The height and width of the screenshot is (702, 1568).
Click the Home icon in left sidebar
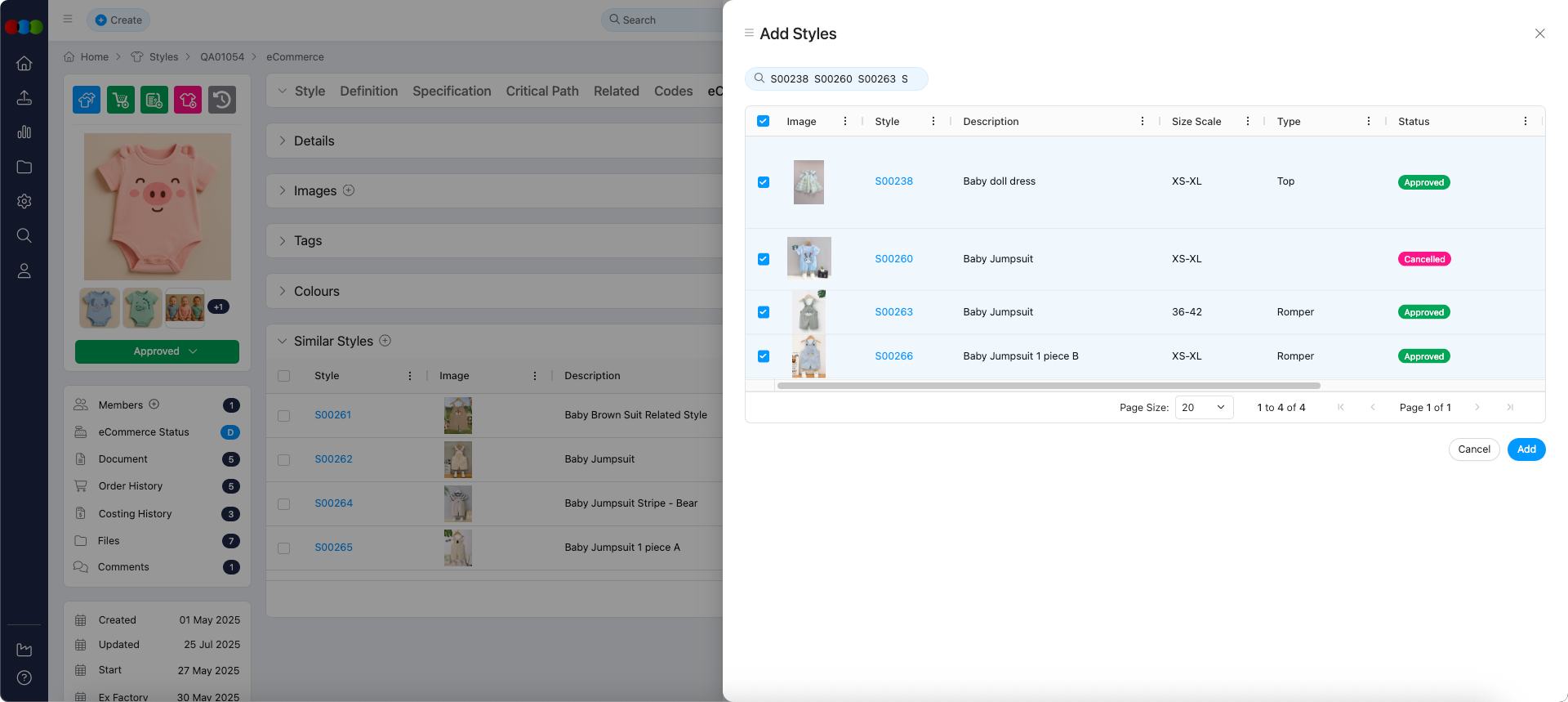point(24,64)
